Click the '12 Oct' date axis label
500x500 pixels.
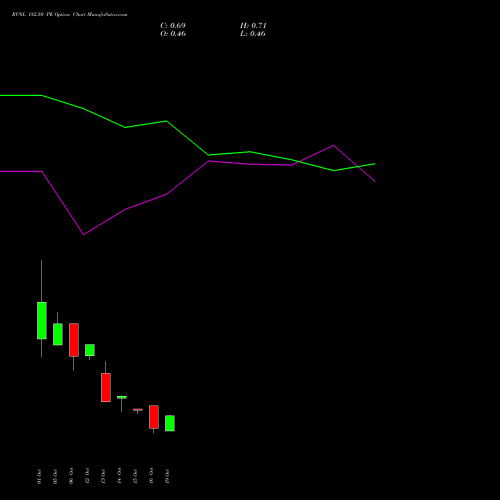pos(87,476)
